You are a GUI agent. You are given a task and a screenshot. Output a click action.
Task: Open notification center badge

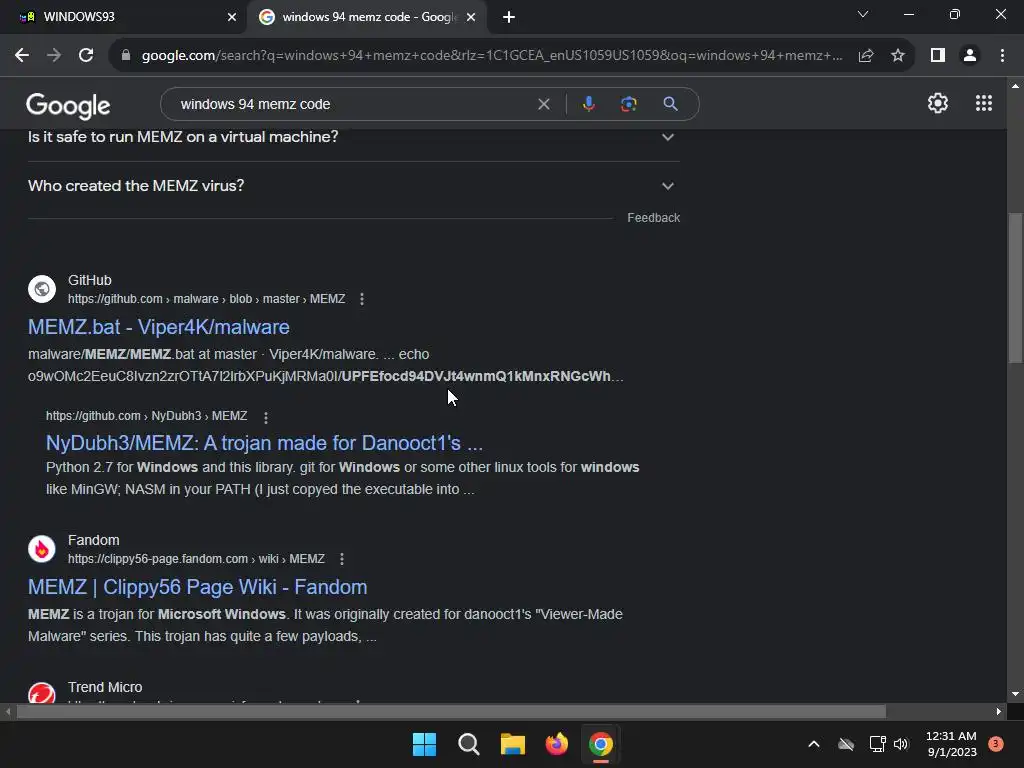coord(996,744)
